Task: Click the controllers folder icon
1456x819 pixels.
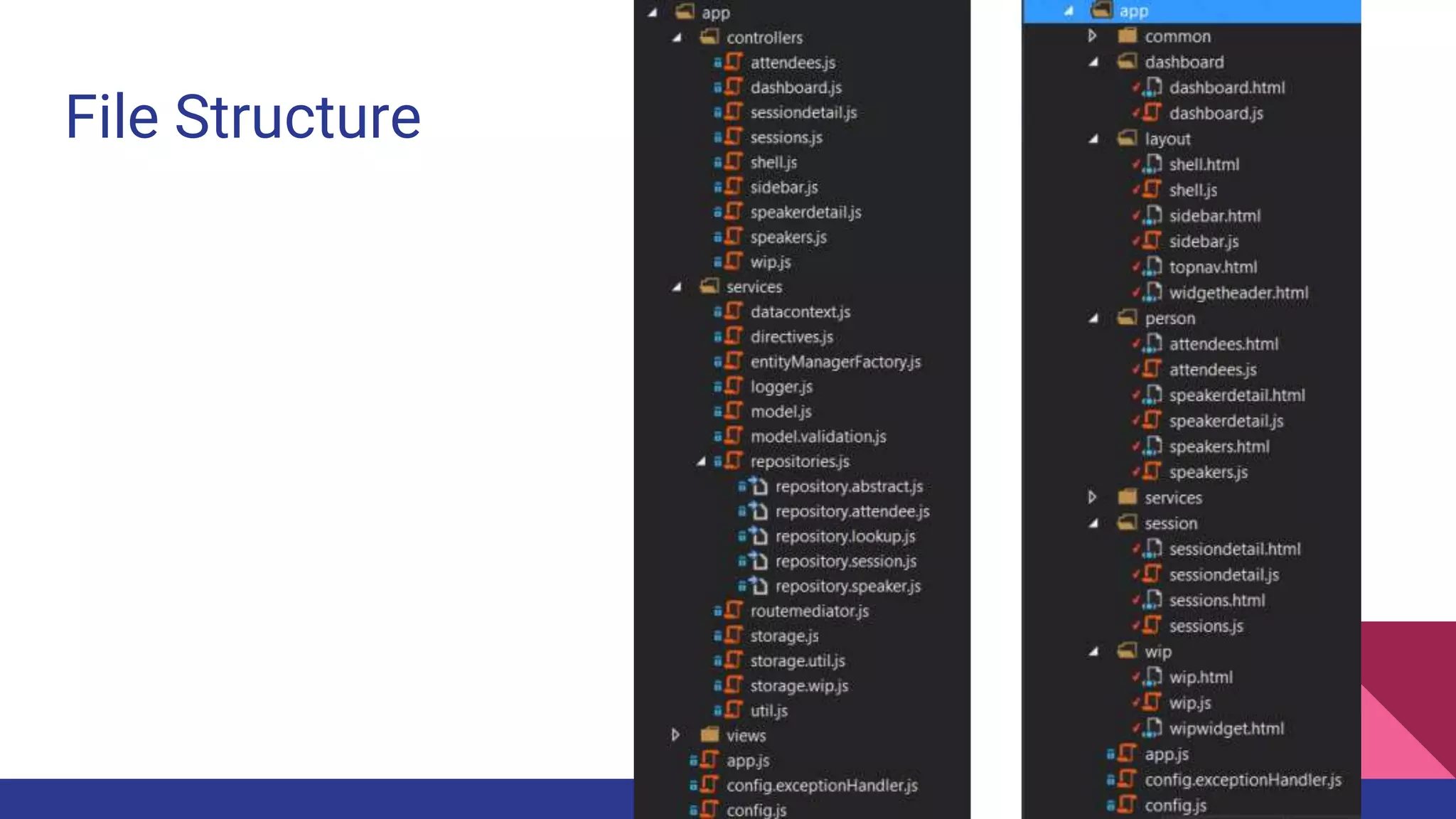Action: [709, 36]
